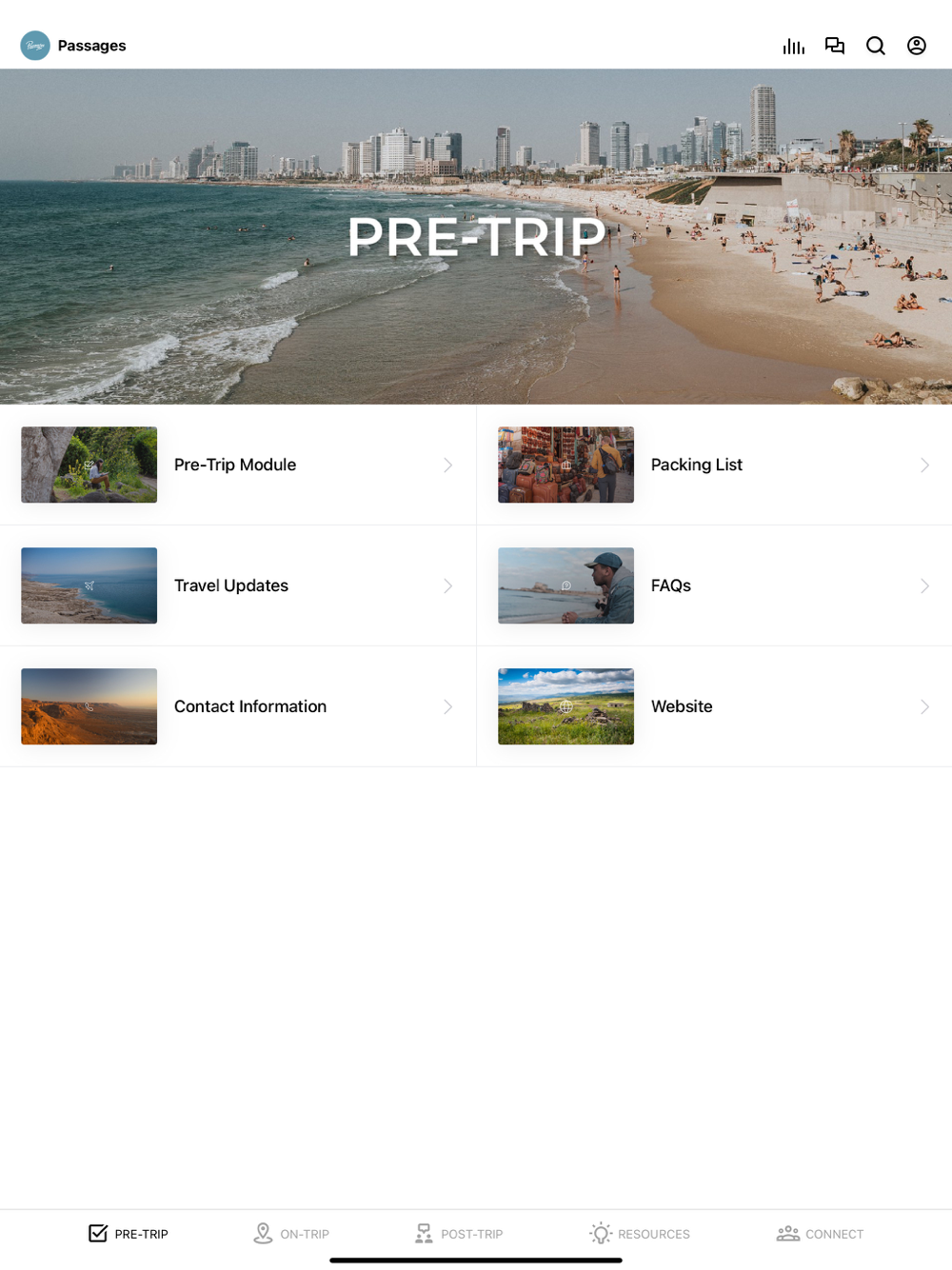Image resolution: width=952 pixels, height=1270 pixels.
Task: Click the search magnifier icon
Action: 876,46
